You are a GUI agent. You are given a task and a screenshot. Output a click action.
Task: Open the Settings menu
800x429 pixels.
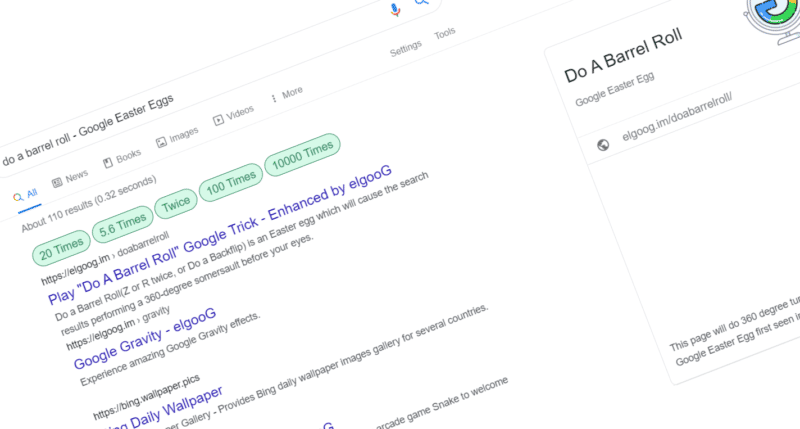click(x=406, y=48)
